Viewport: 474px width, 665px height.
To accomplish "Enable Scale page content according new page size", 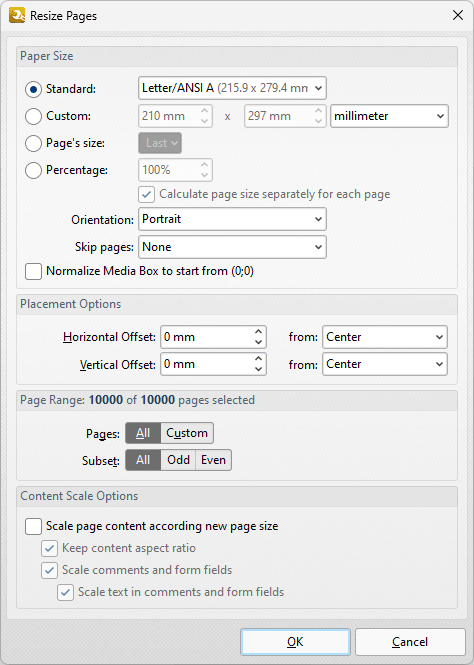I will point(33,526).
